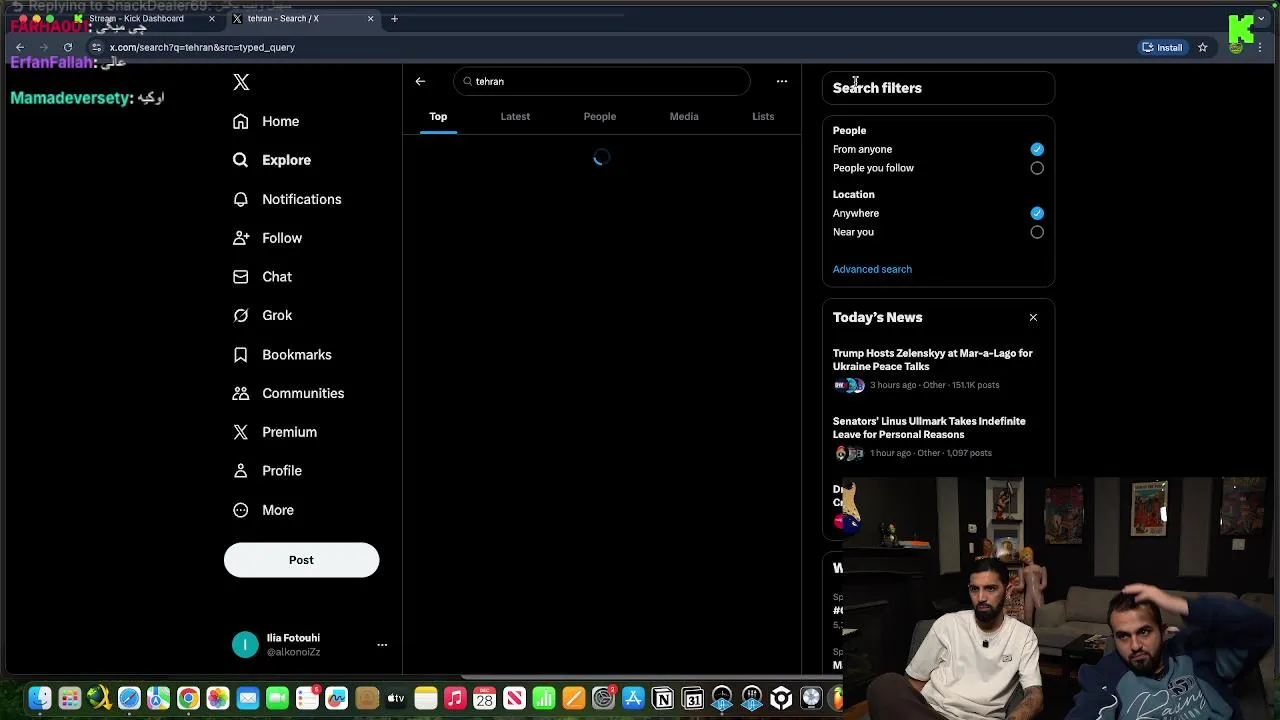Click the X logo in the sidebar
The width and height of the screenshot is (1280, 720).
pos(241,82)
